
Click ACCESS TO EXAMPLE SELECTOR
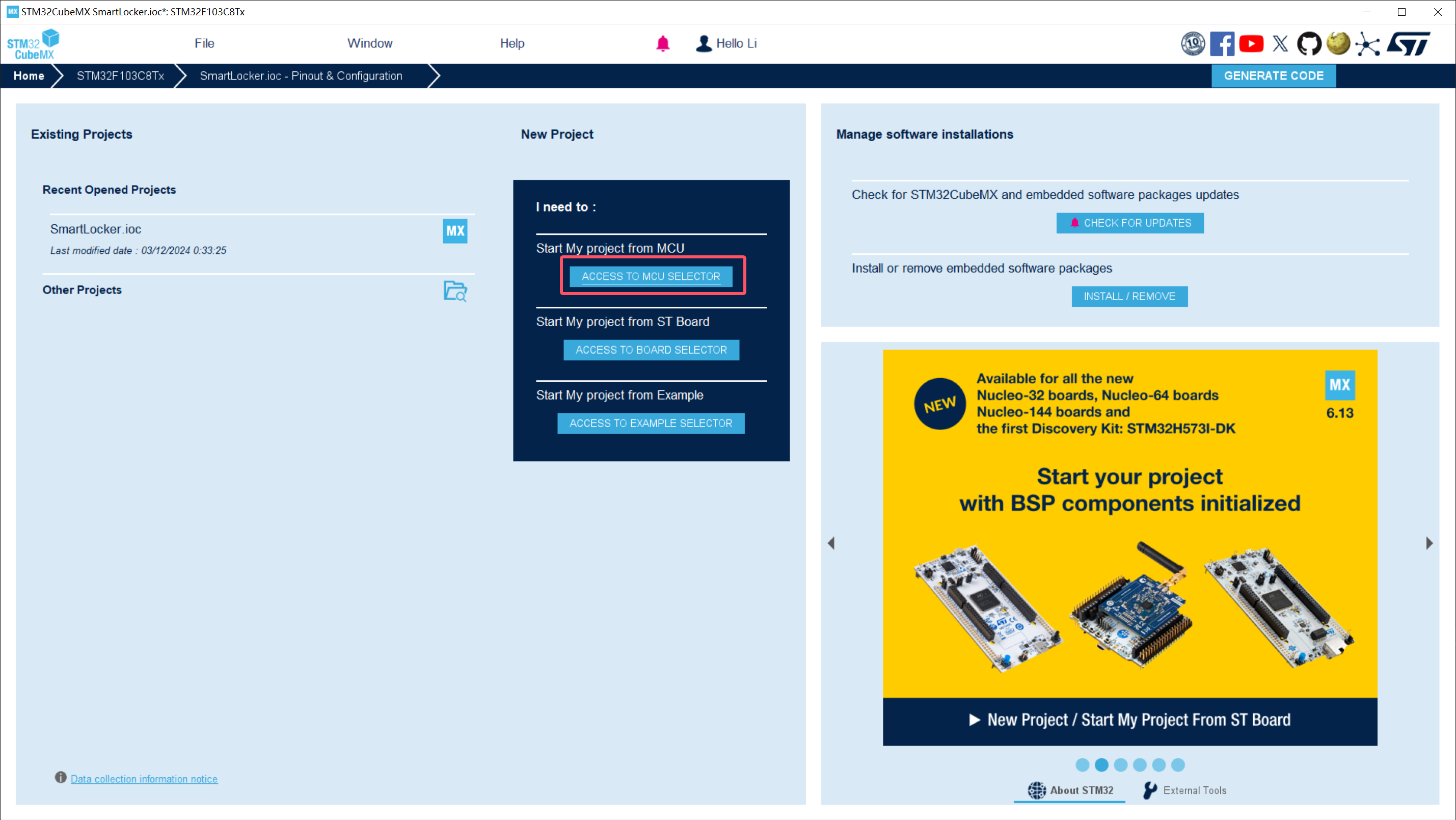[651, 424]
